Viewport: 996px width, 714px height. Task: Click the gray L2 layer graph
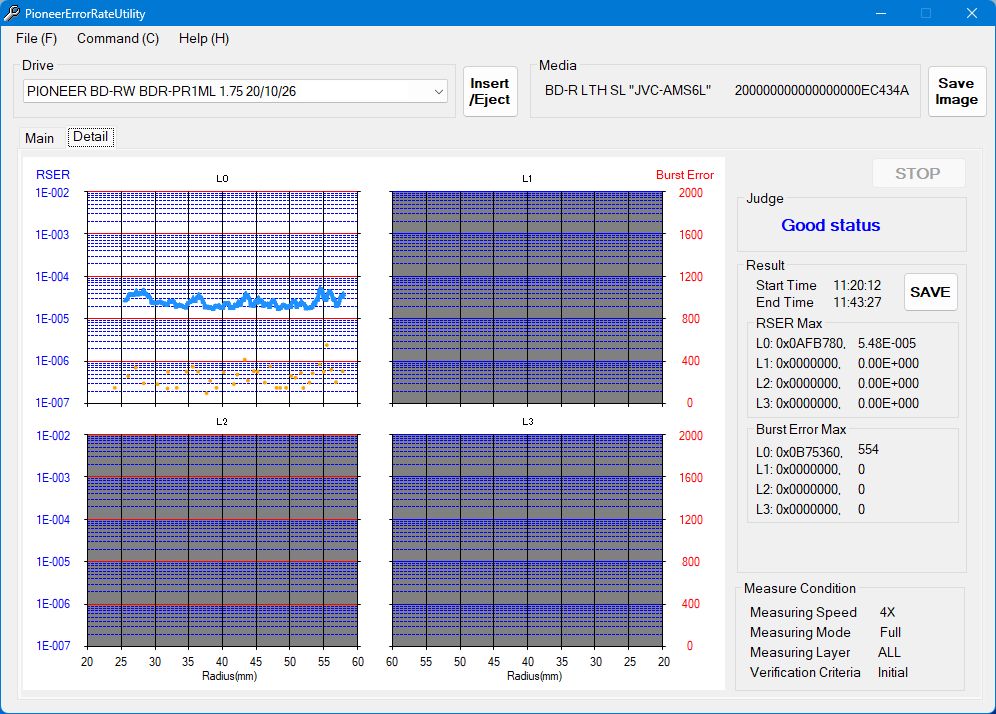point(222,540)
